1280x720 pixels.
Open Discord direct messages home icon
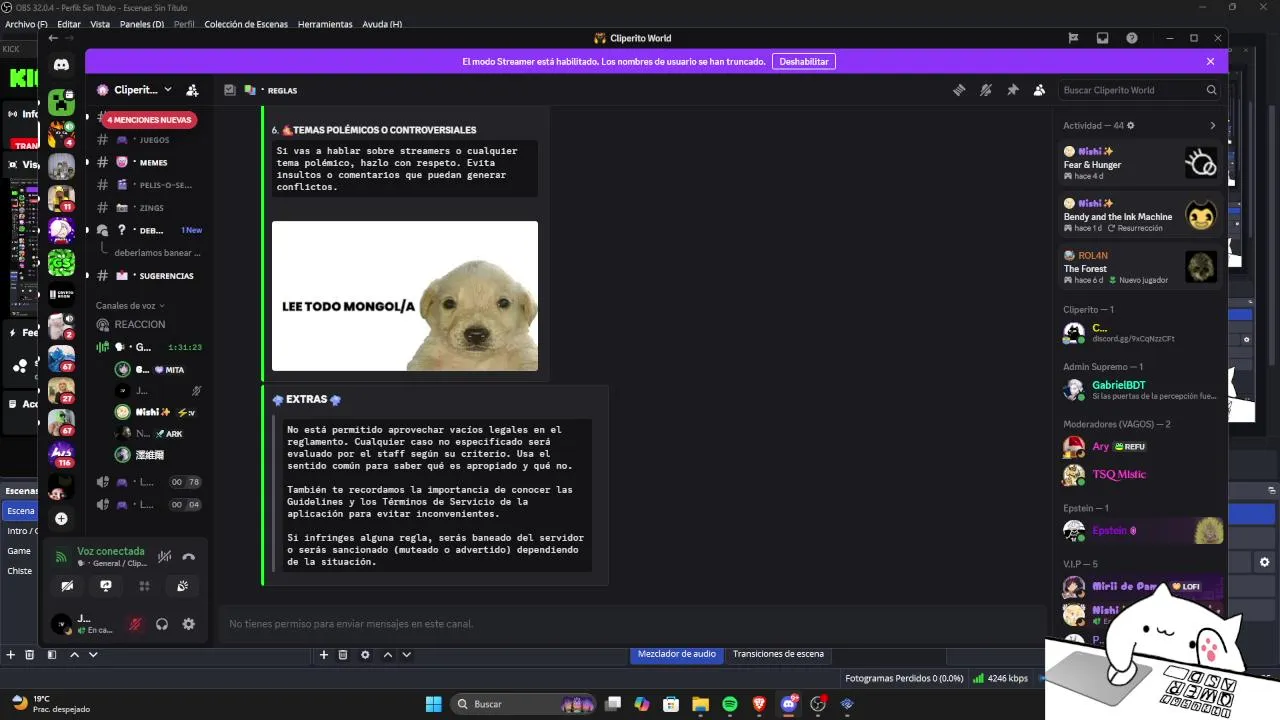tap(61, 65)
